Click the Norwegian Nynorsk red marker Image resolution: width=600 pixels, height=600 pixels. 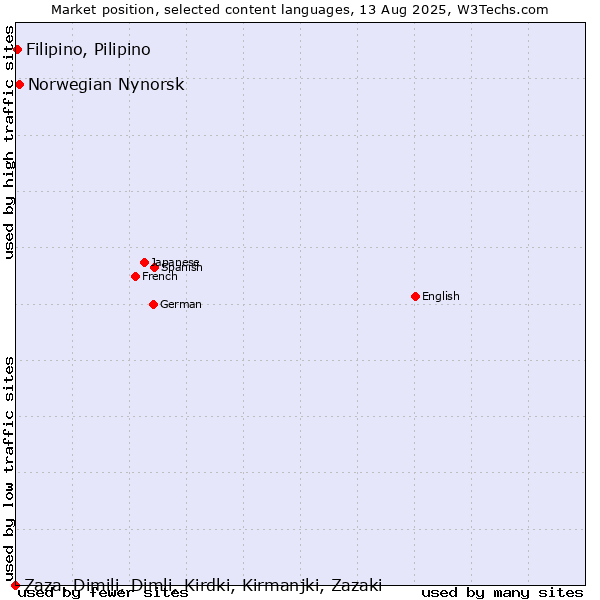pyautogui.click(x=20, y=85)
